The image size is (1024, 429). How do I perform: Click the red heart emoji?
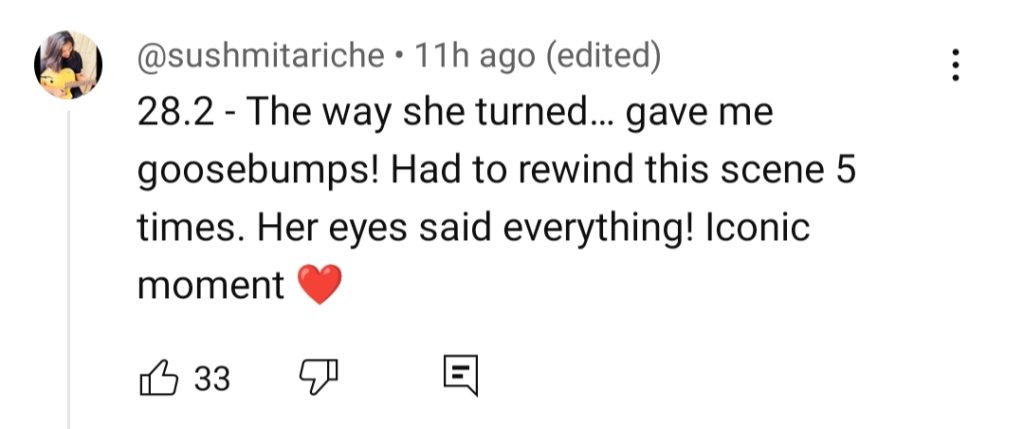tap(319, 285)
